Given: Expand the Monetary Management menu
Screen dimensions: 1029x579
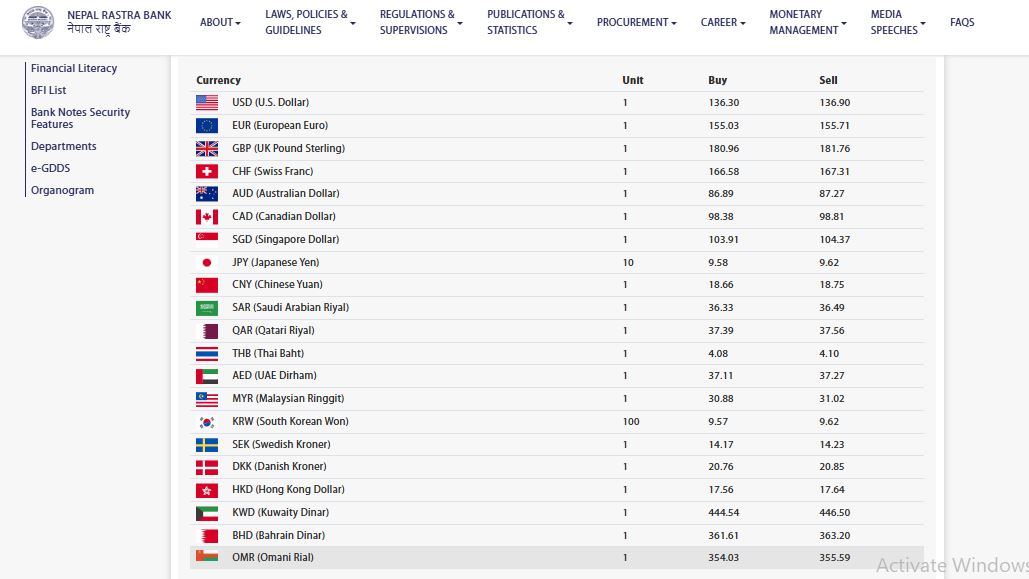Looking at the screenshot, I should (x=807, y=22).
